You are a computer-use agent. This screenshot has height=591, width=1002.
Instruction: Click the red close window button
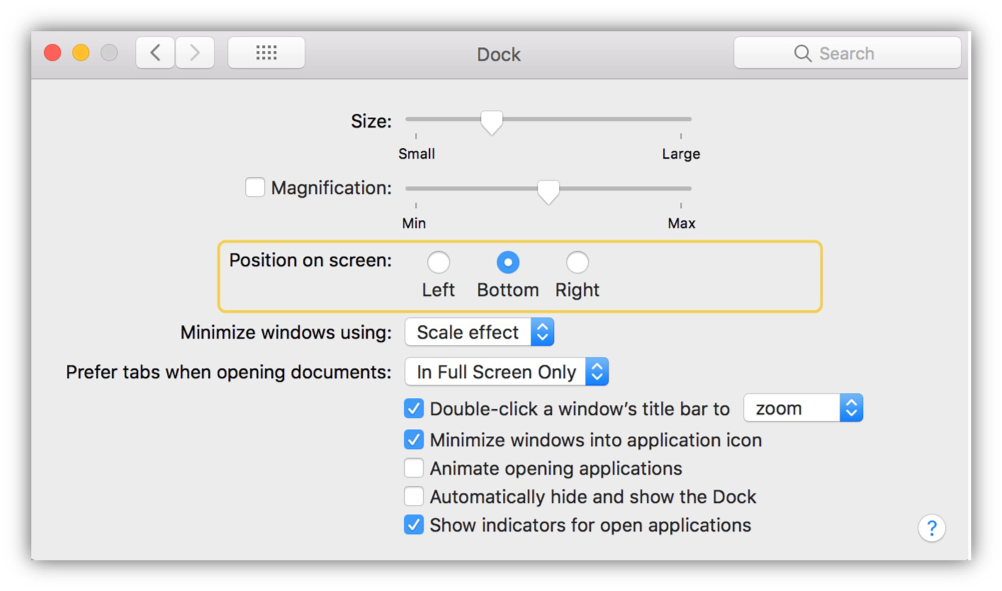point(53,53)
